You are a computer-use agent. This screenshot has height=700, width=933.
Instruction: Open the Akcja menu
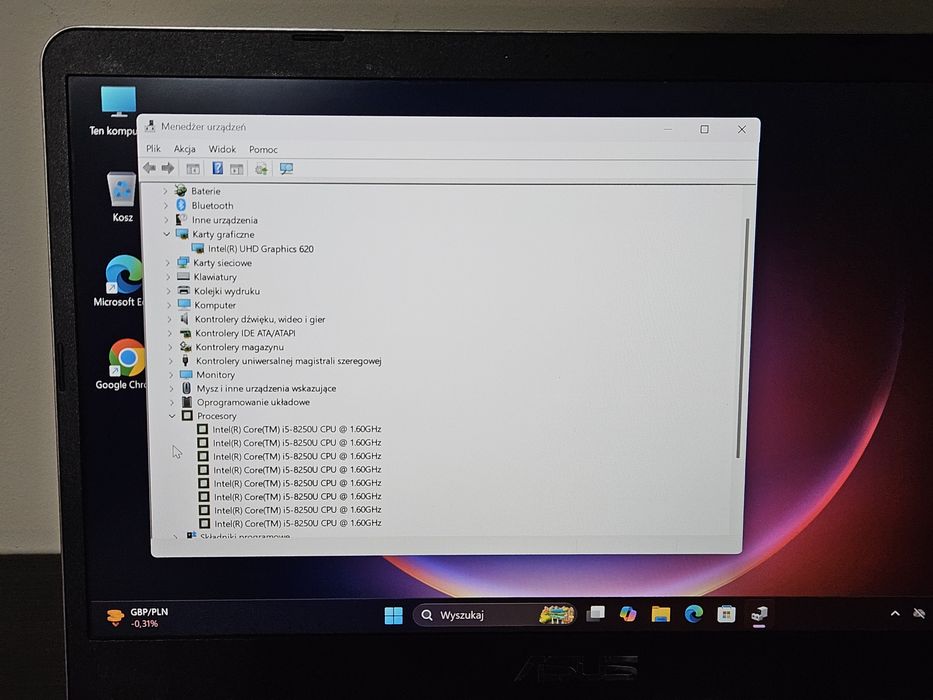point(184,149)
